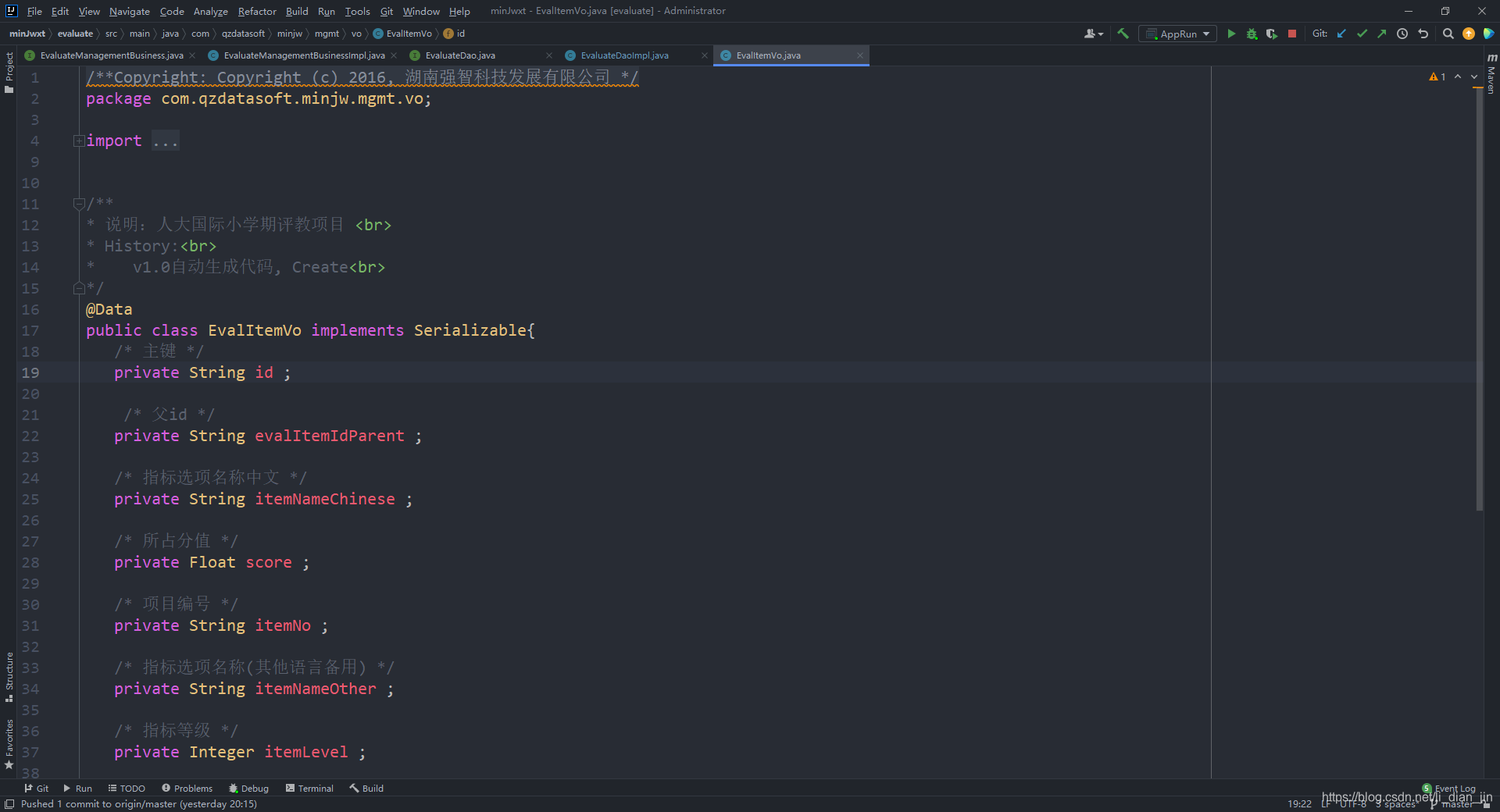Image resolution: width=1500 pixels, height=812 pixels.
Task: Click the colorful plugin icon at toolbar end
Action: [1488, 34]
